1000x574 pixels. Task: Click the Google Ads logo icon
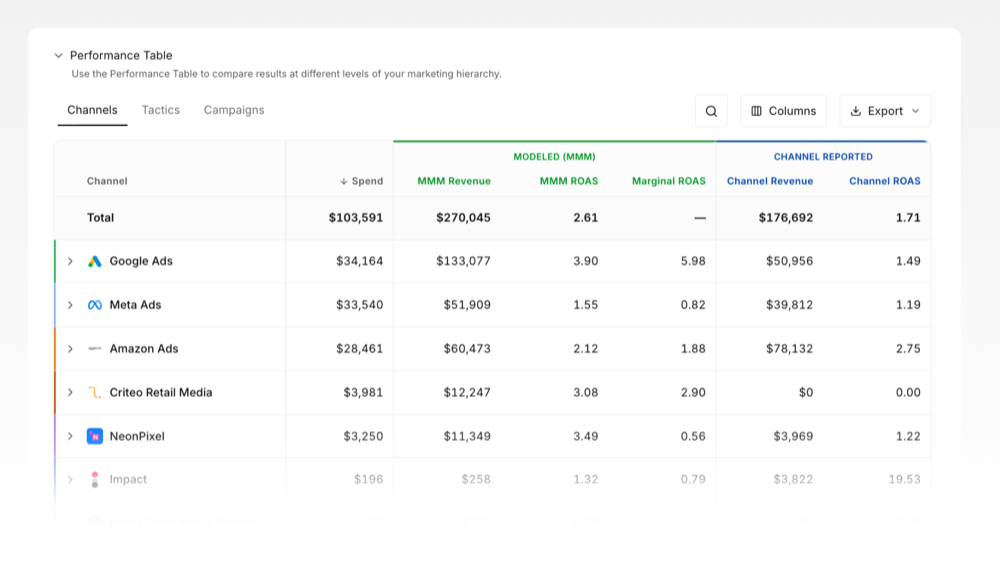94,261
